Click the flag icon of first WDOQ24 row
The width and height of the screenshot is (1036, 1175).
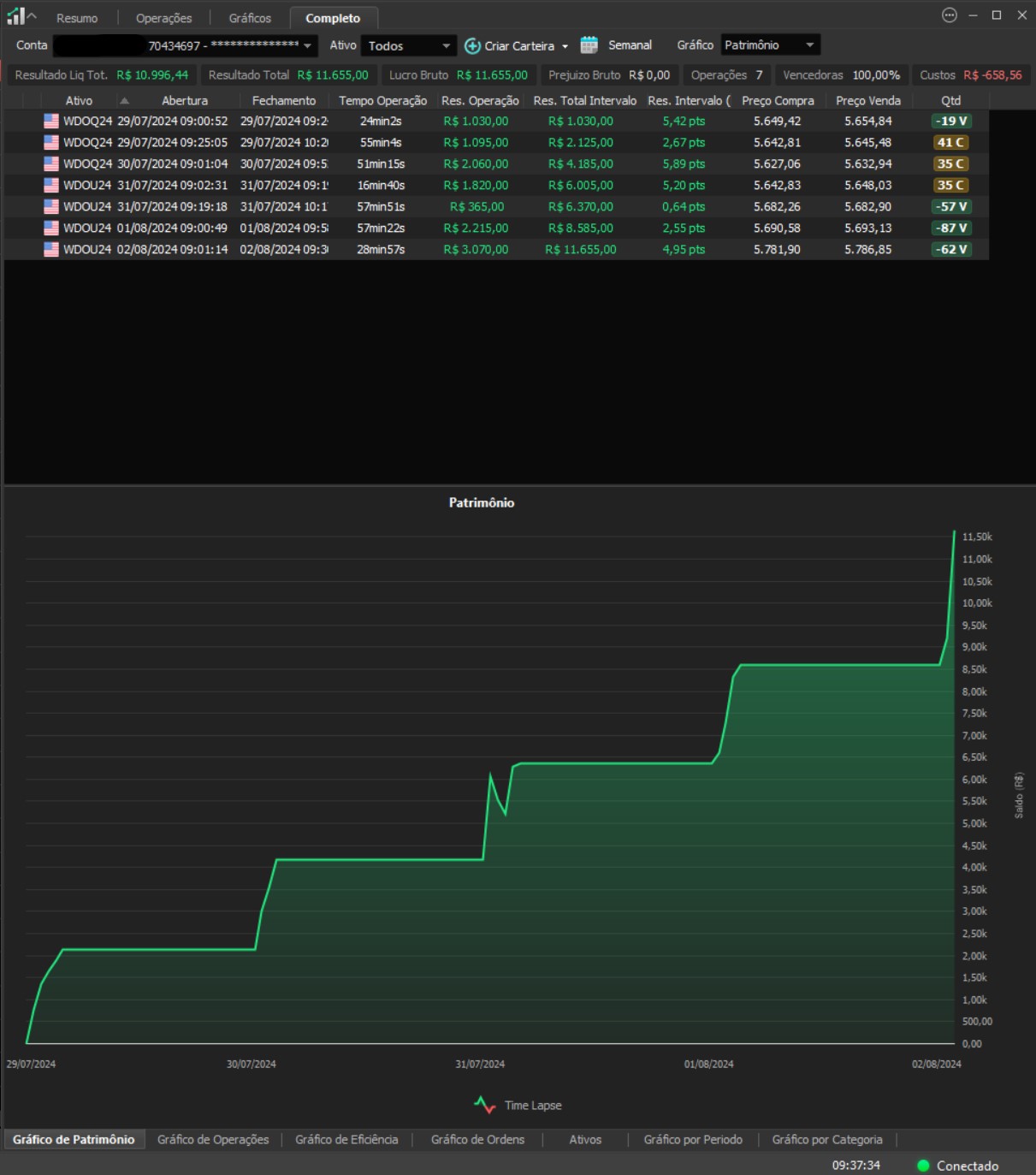(51, 122)
